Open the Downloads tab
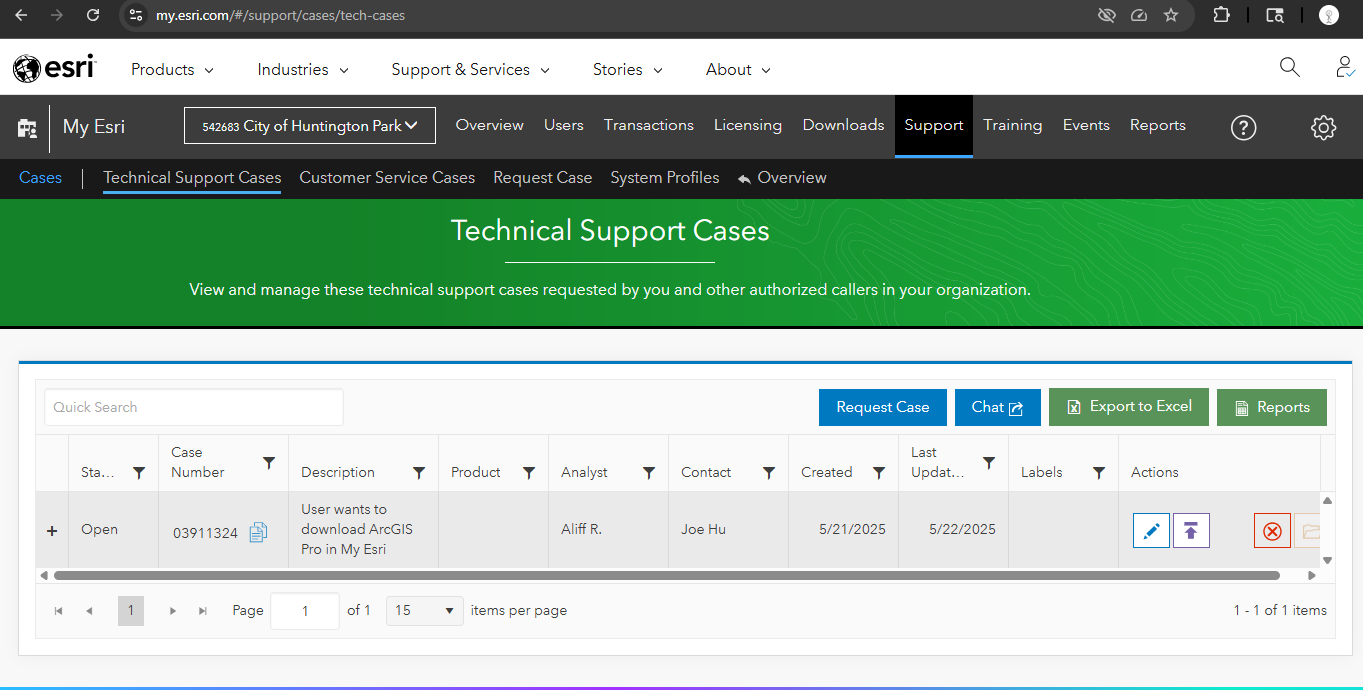Viewport: 1363px width, 690px height. (844, 125)
